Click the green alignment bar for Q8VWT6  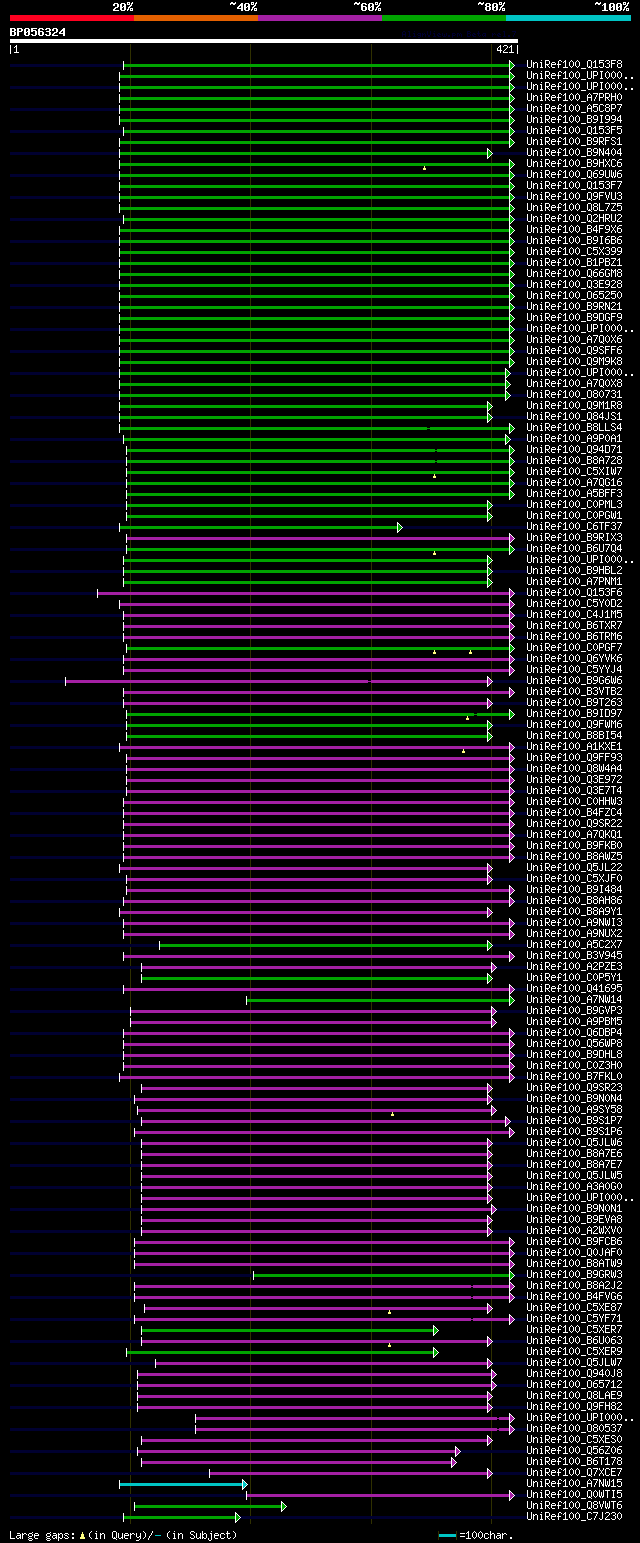pos(210,1506)
